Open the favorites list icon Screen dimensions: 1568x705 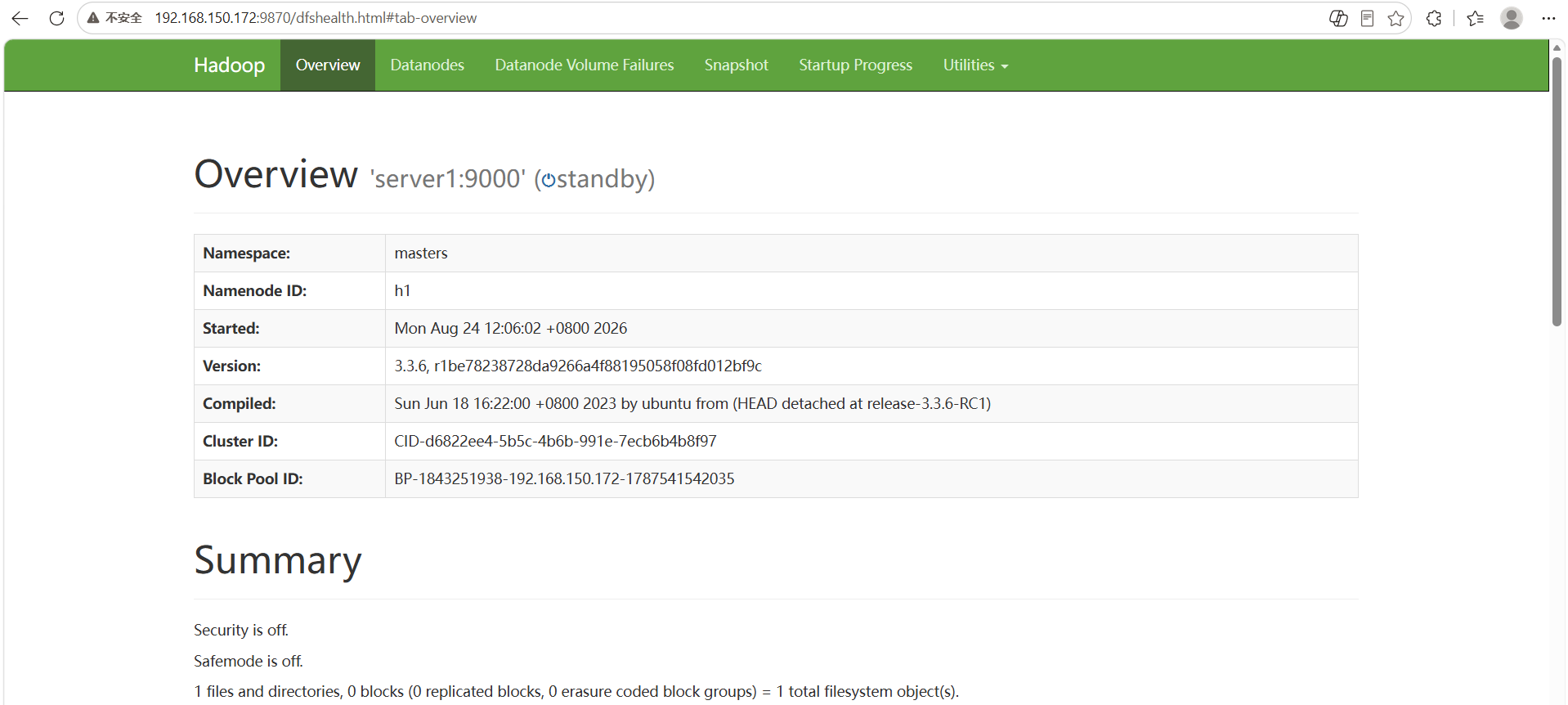tap(1476, 18)
